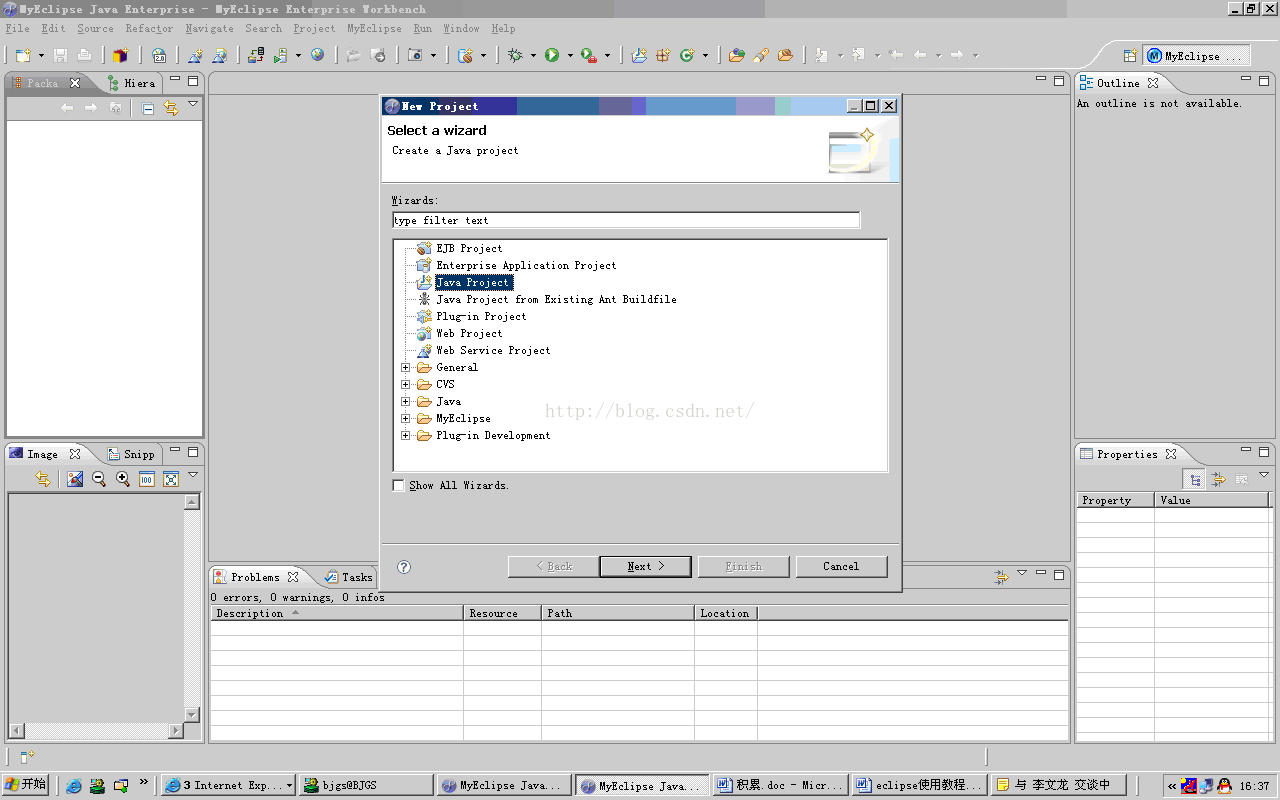Open the Refactor menu

pyautogui.click(x=149, y=28)
